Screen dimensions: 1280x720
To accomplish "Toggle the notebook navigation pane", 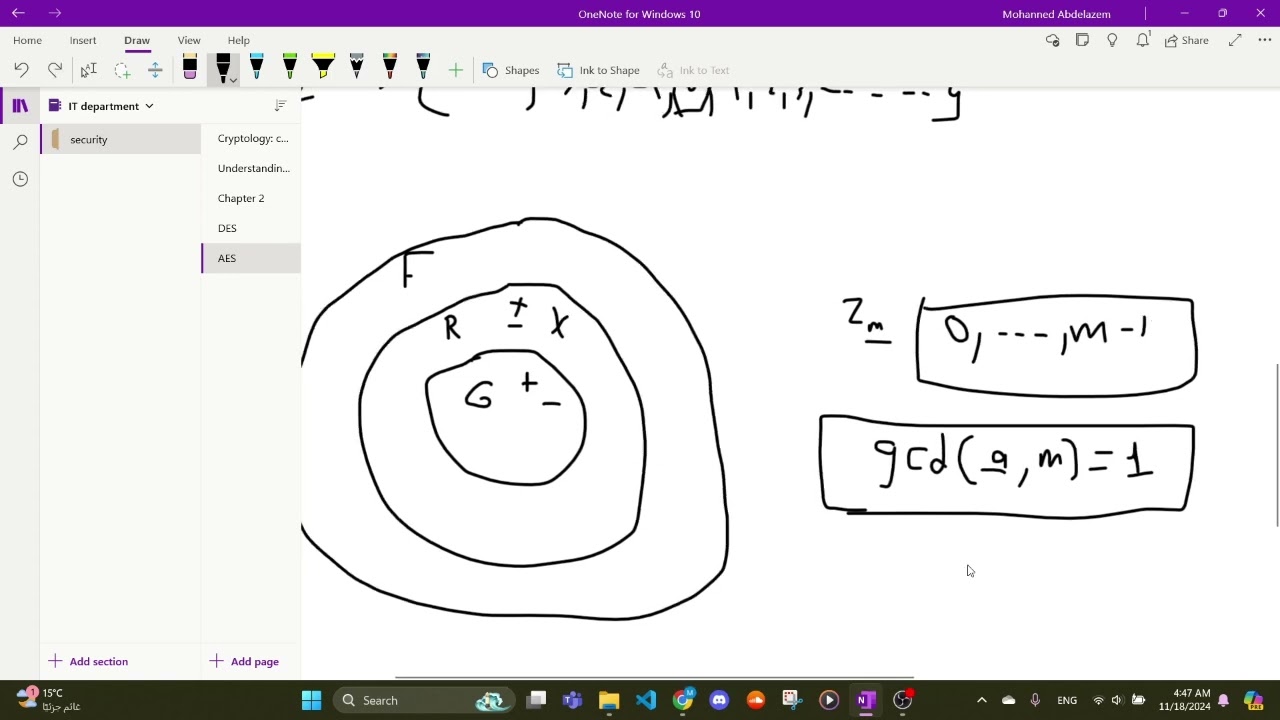I will (20, 106).
